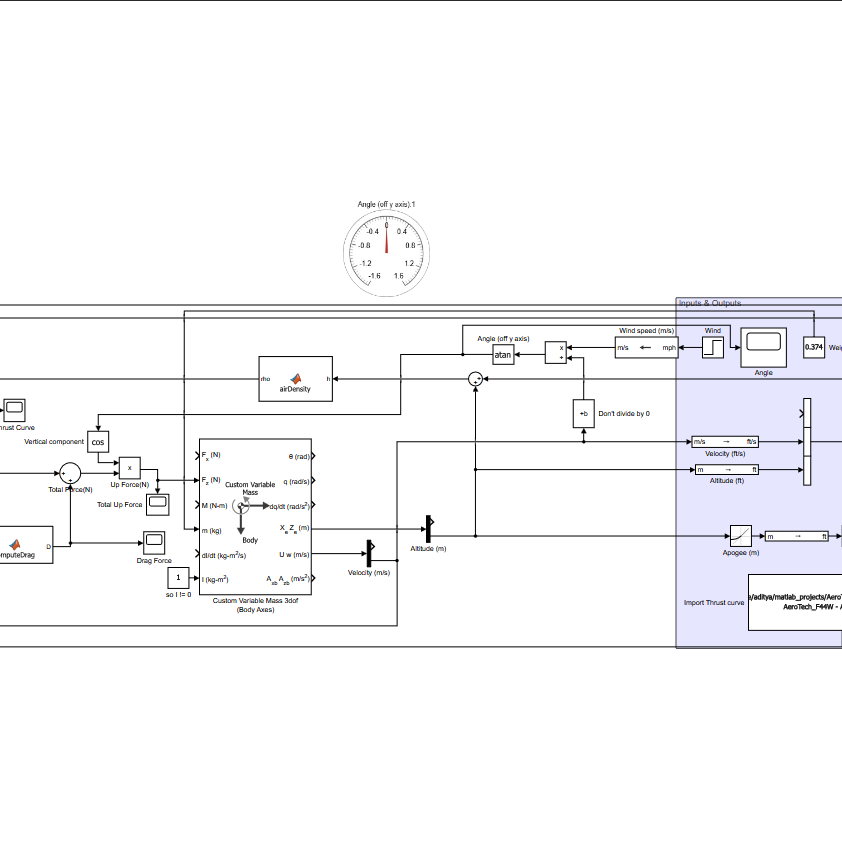Select the Wind step block
This screenshot has height=841, width=842.
pos(713,347)
